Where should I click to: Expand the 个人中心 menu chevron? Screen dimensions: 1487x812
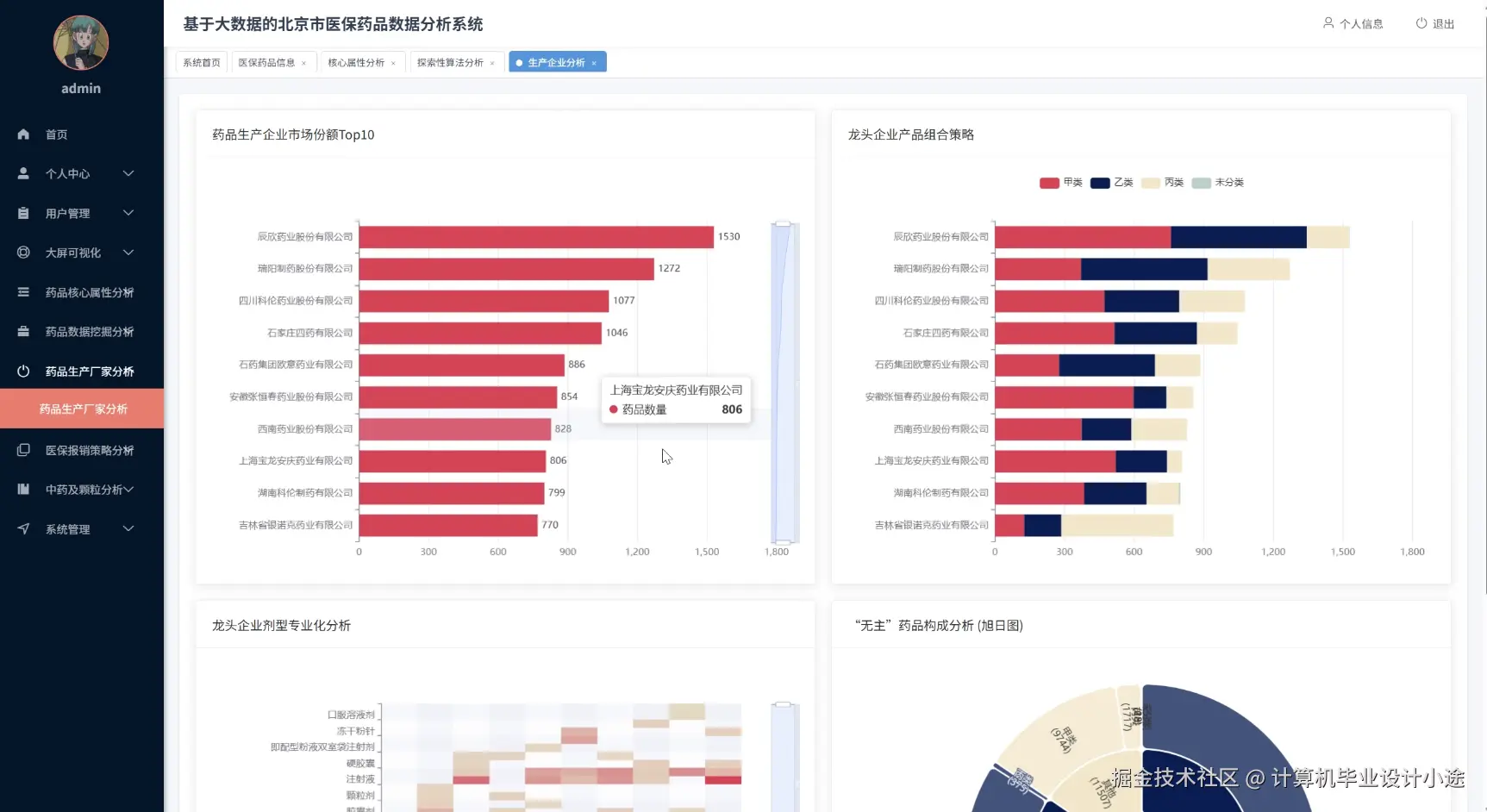128,173
